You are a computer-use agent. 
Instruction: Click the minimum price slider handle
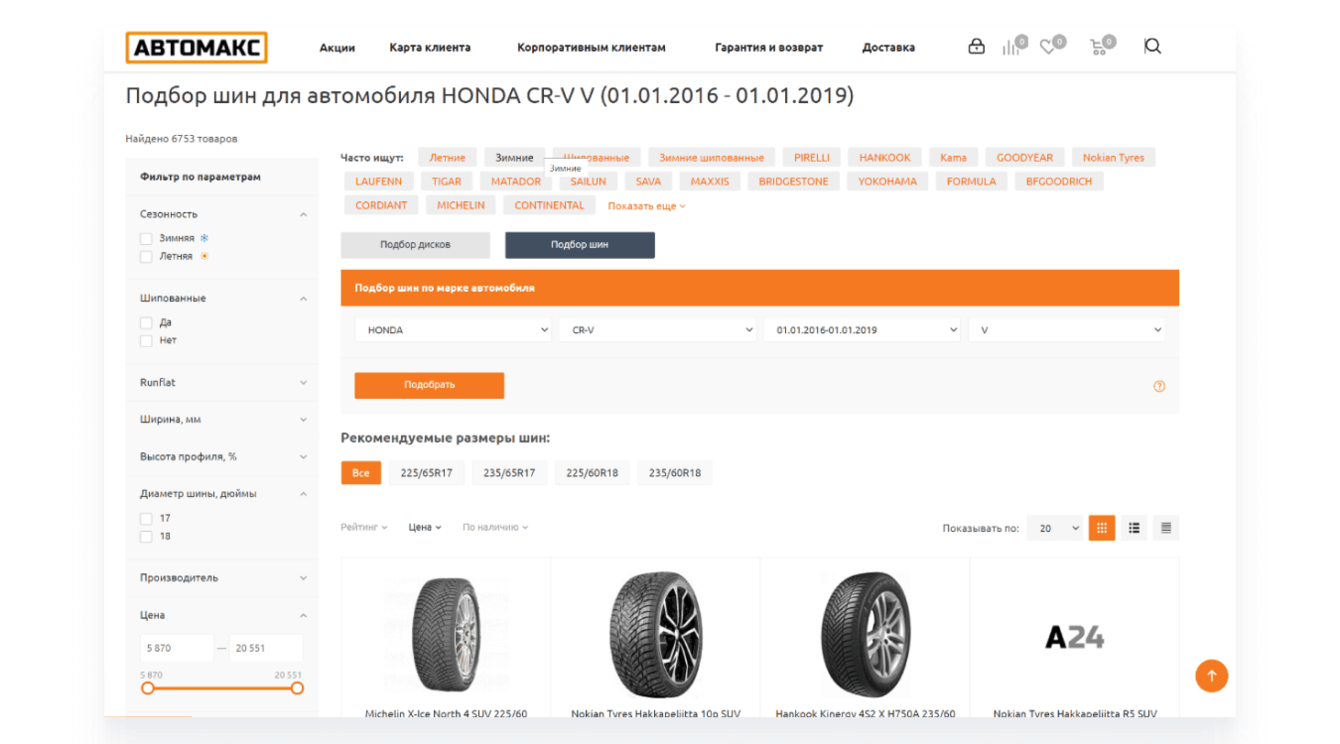(x=148, y=688)
